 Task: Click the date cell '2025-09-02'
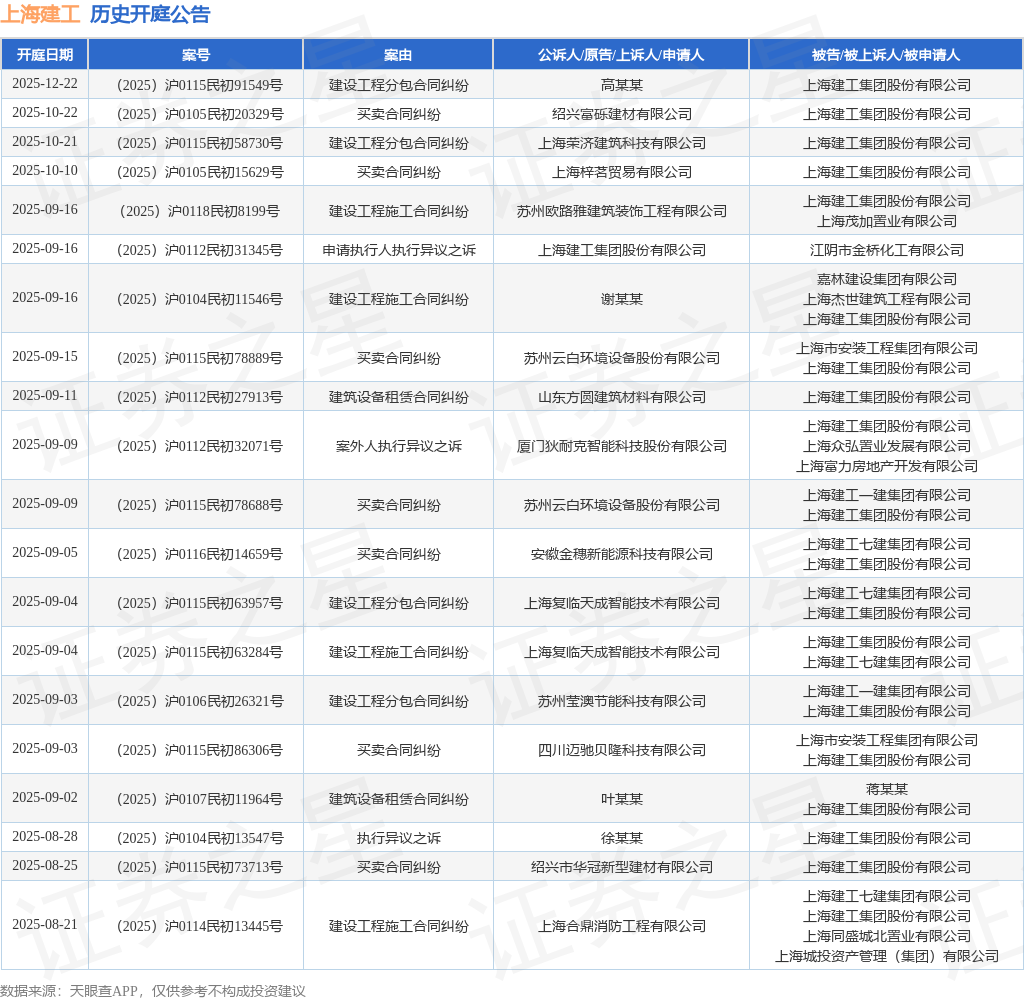click(44, 798)
